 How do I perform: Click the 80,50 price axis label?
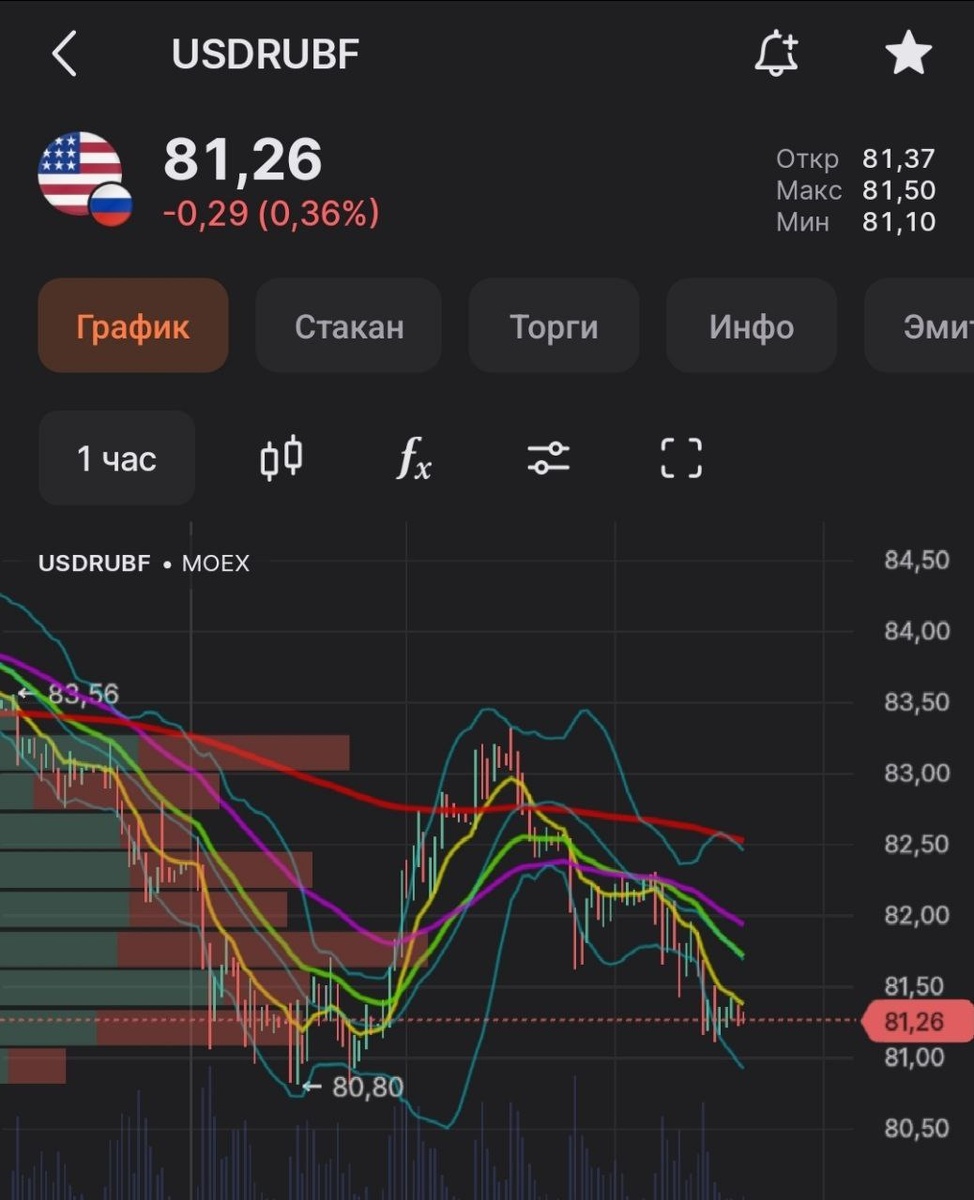[x=916, y=1128]
